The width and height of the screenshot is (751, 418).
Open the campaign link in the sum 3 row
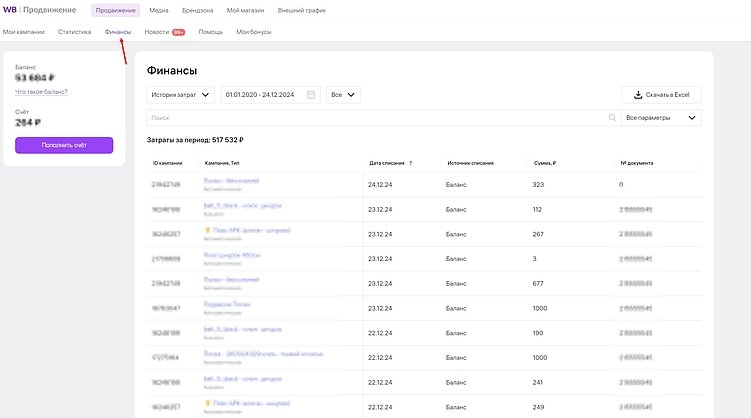click(x=232, y=255)
